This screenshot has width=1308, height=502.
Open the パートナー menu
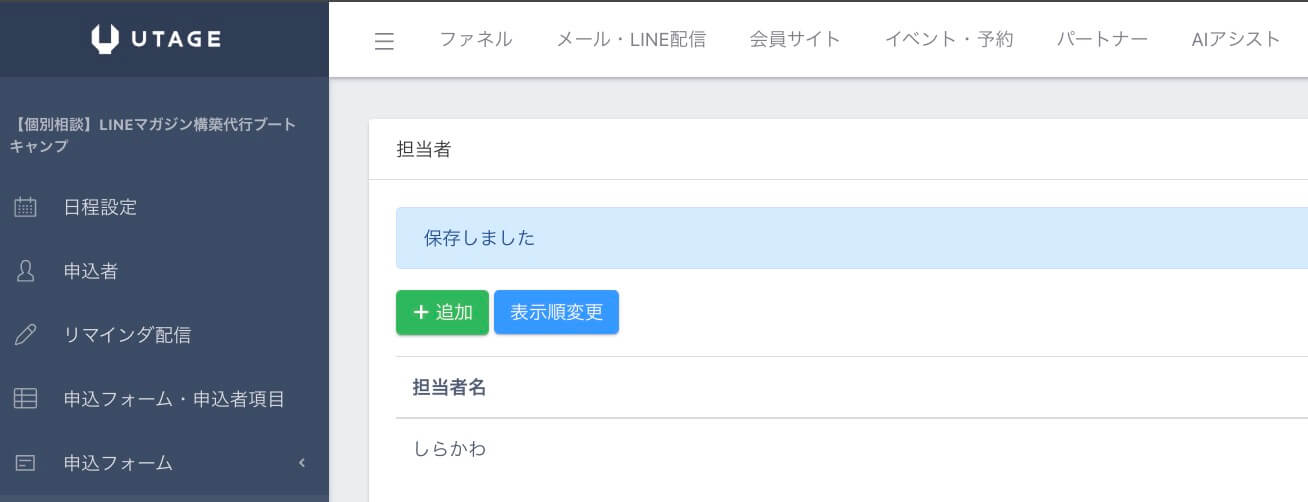[1102, 39]
